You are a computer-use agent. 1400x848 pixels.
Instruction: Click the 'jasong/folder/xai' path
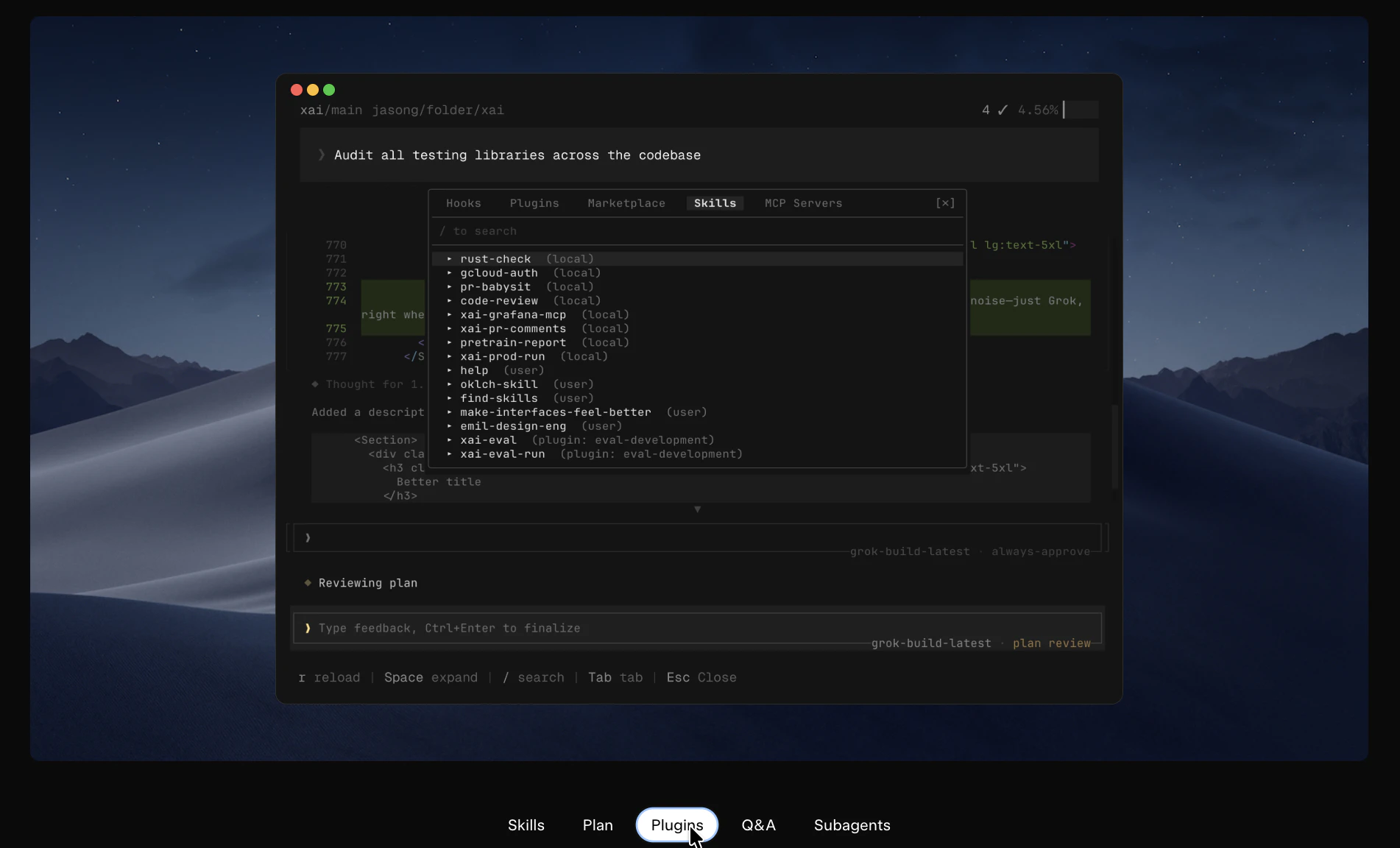438,110
